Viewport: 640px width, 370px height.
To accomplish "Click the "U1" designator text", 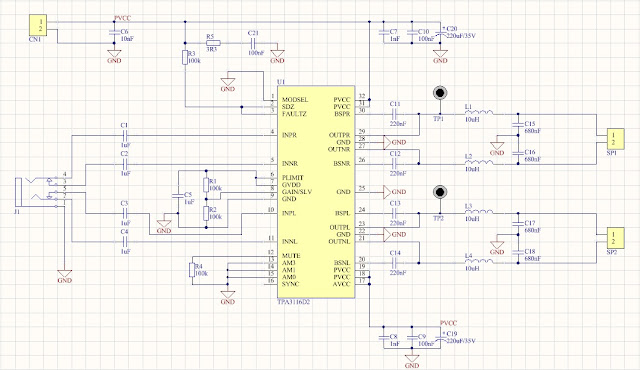I will coord(281,82).
